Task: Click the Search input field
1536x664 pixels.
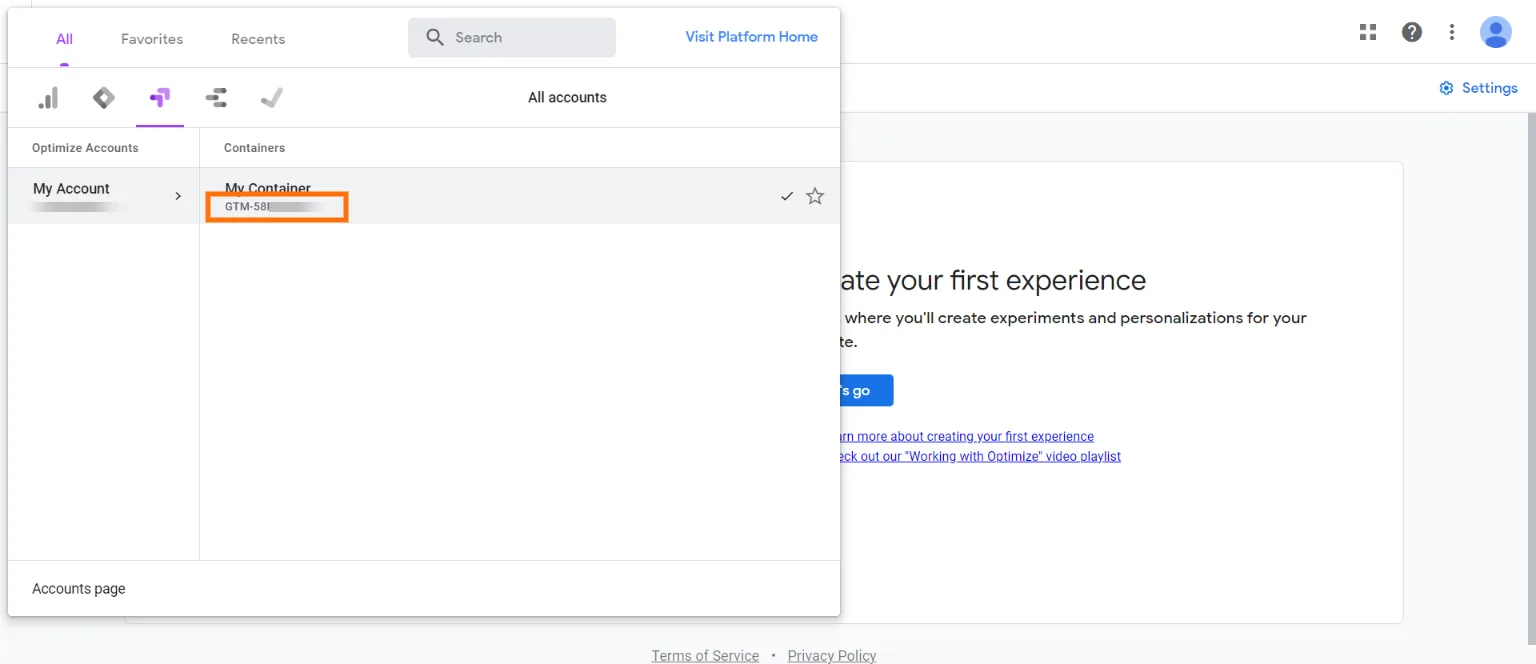Action: tap(520, 38)
